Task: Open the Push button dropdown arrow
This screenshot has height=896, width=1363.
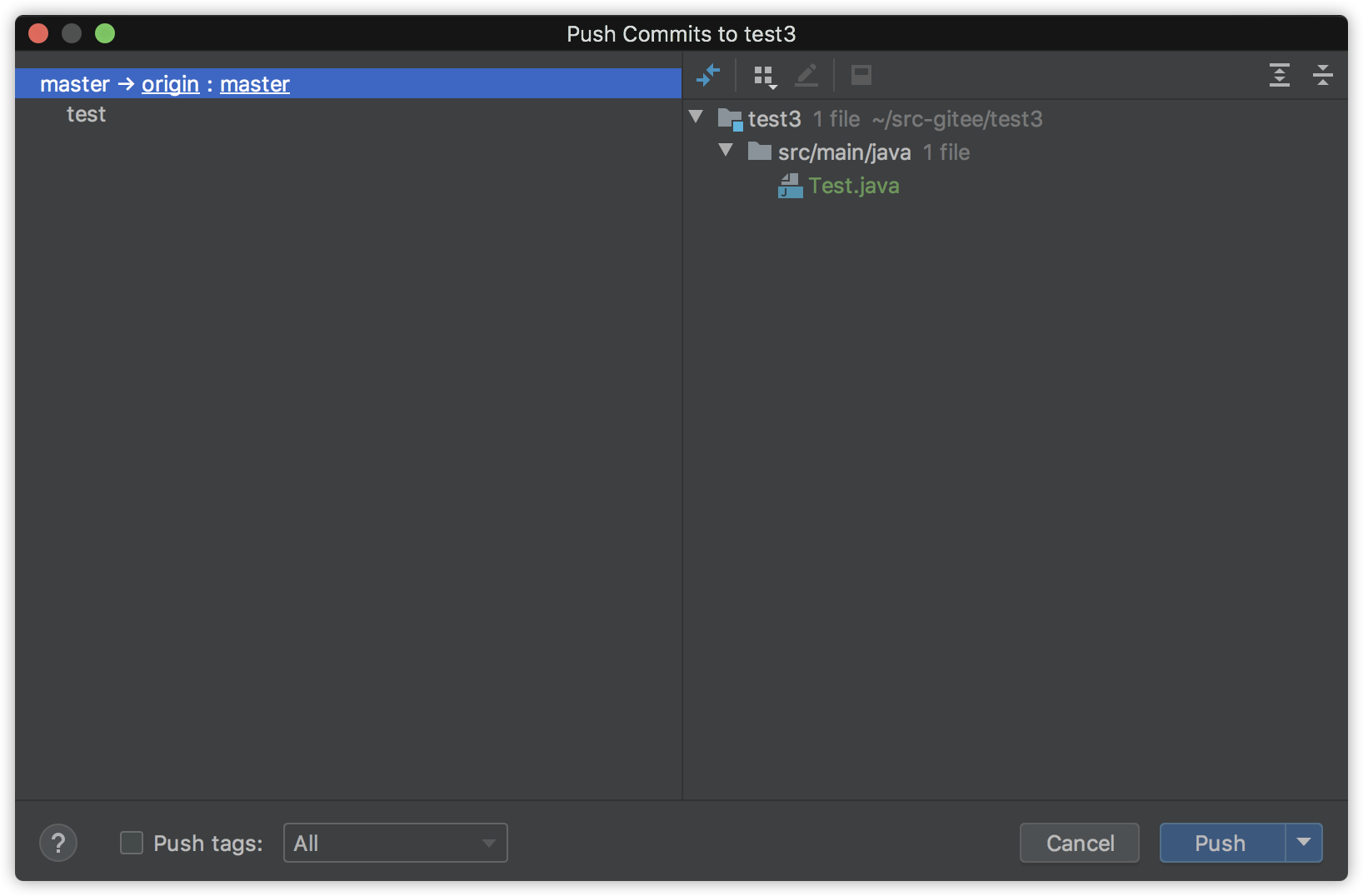Action: click(x=1304, y=843)
